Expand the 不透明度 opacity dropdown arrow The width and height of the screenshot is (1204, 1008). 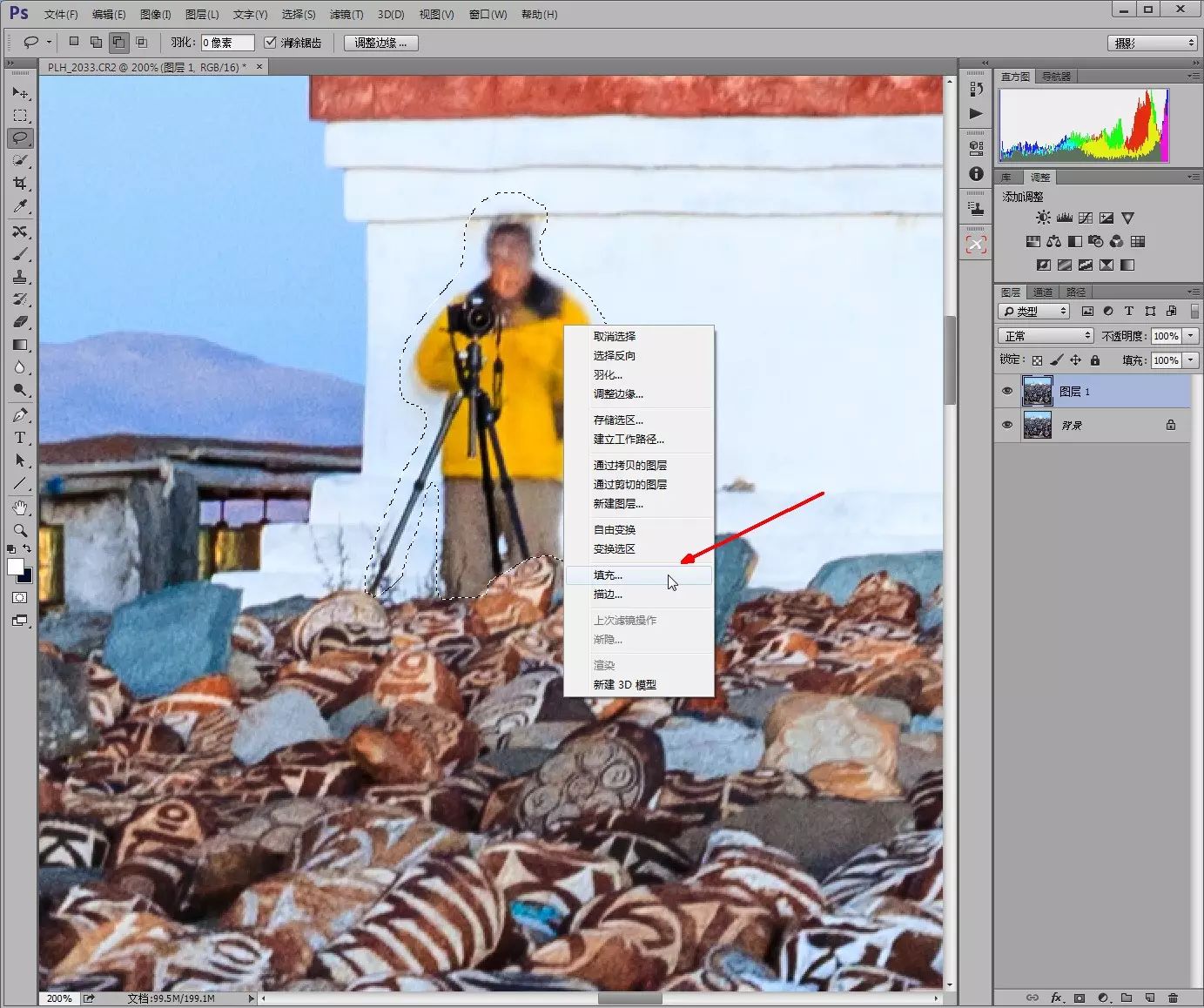(x=1191, y=336)
